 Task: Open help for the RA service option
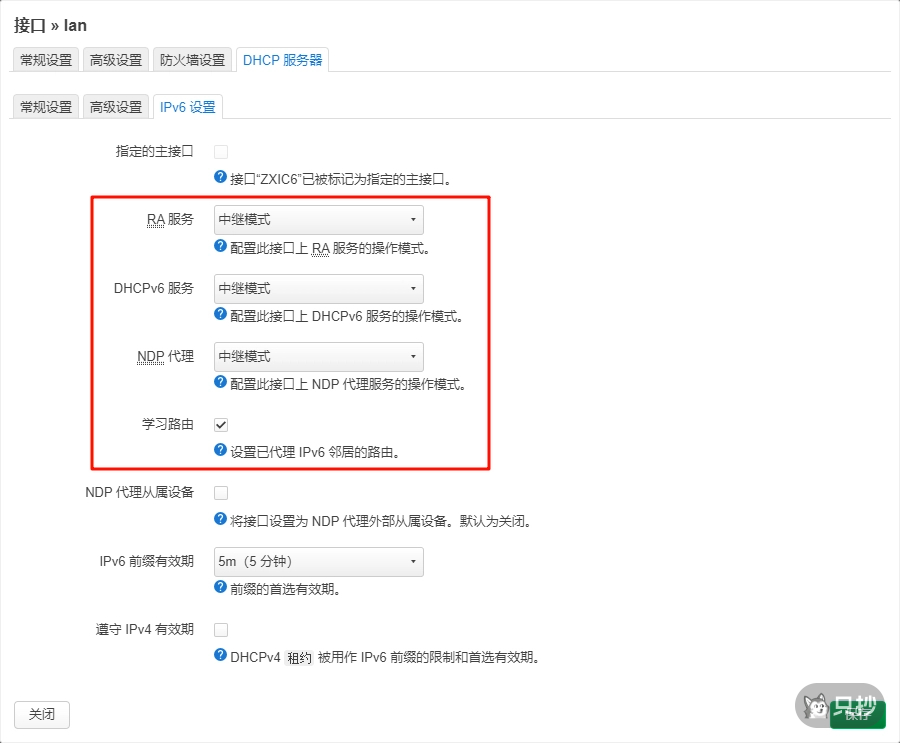(x=219, y=246)
